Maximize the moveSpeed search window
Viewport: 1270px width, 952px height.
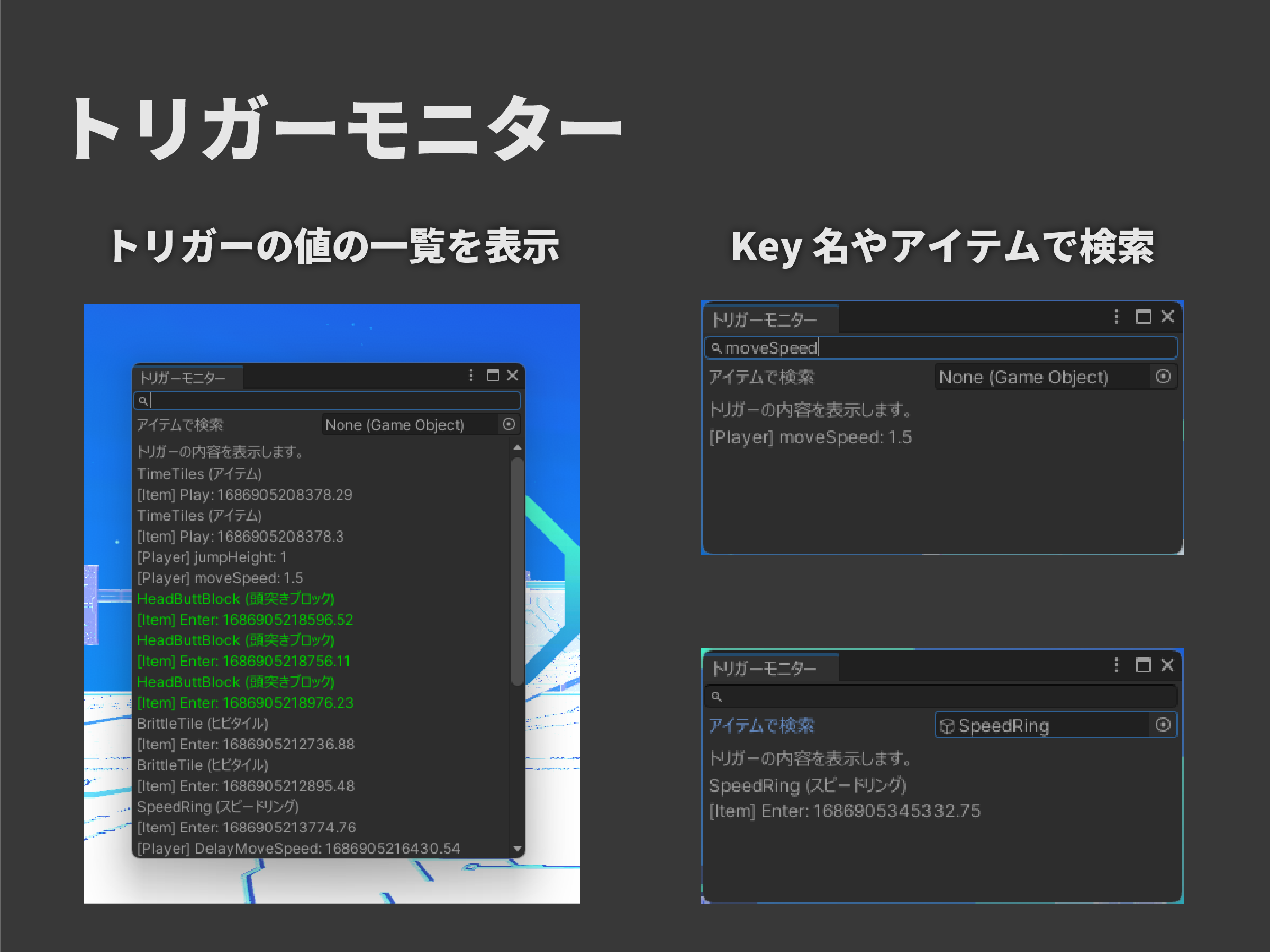pos(1143,316)
